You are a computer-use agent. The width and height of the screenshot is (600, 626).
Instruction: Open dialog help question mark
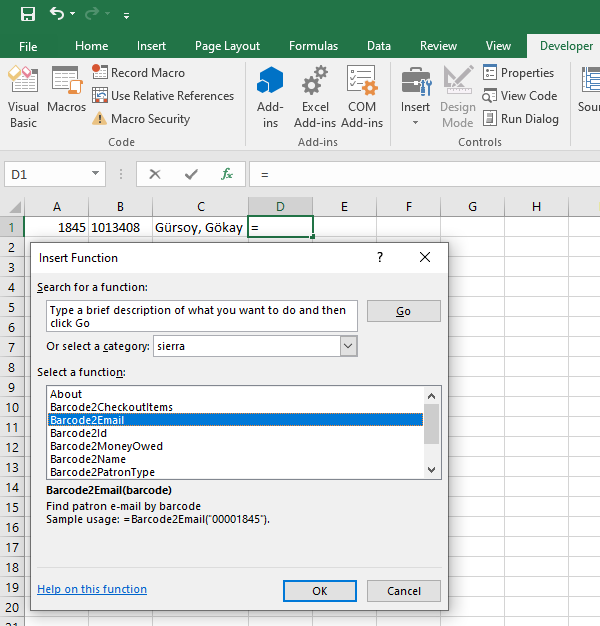[x=380, y=258]
